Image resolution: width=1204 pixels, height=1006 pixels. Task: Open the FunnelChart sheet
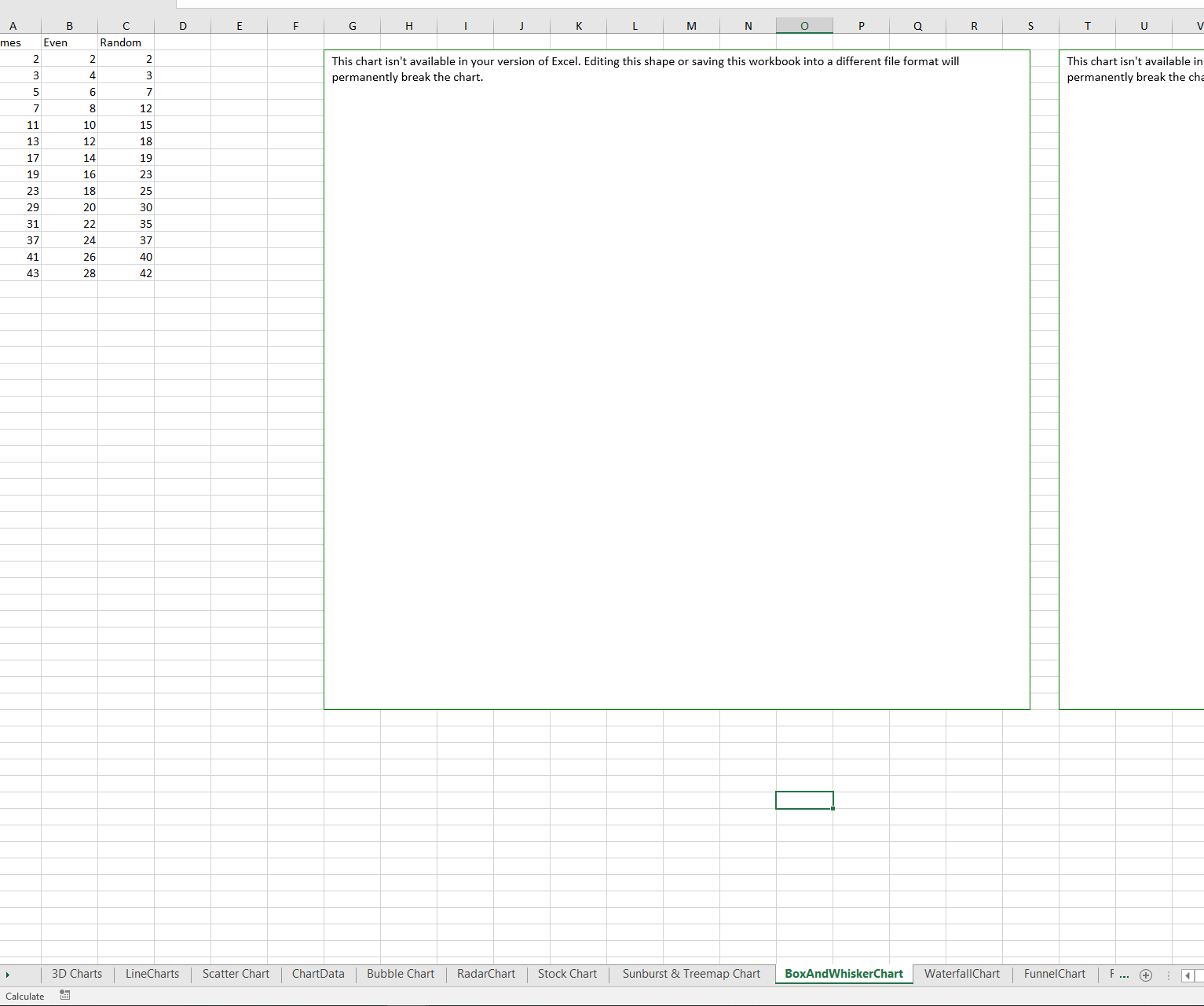coord(1055,974)
